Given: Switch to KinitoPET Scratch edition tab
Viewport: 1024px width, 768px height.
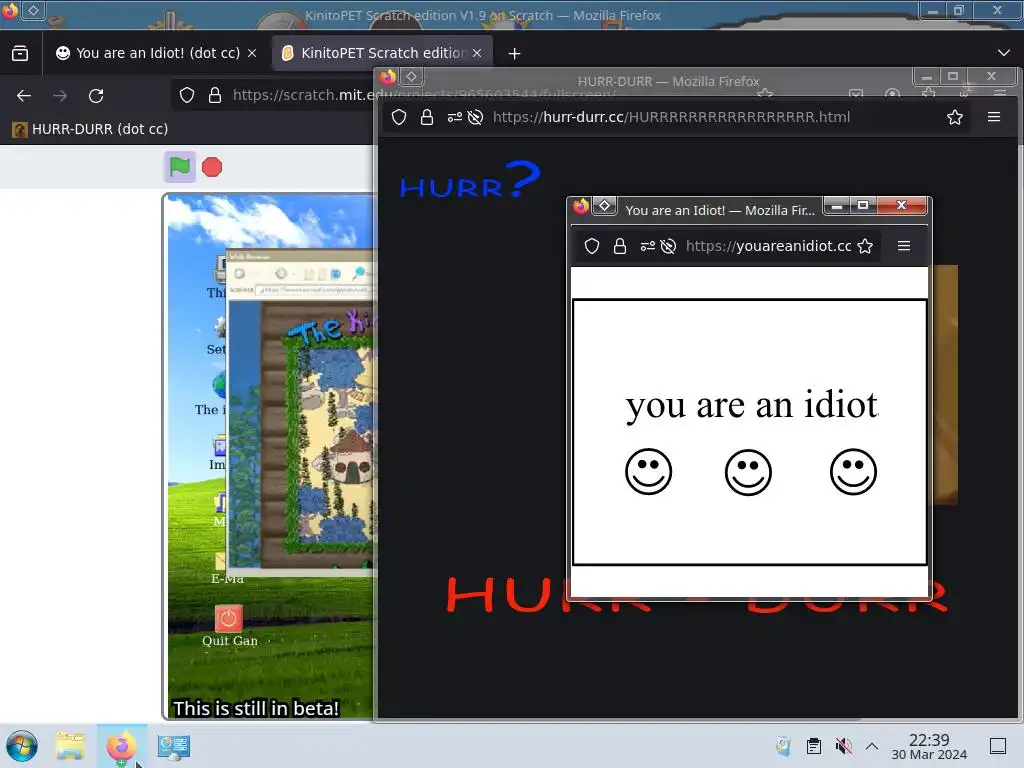Looking at the screenshot, I should (375, 53).
